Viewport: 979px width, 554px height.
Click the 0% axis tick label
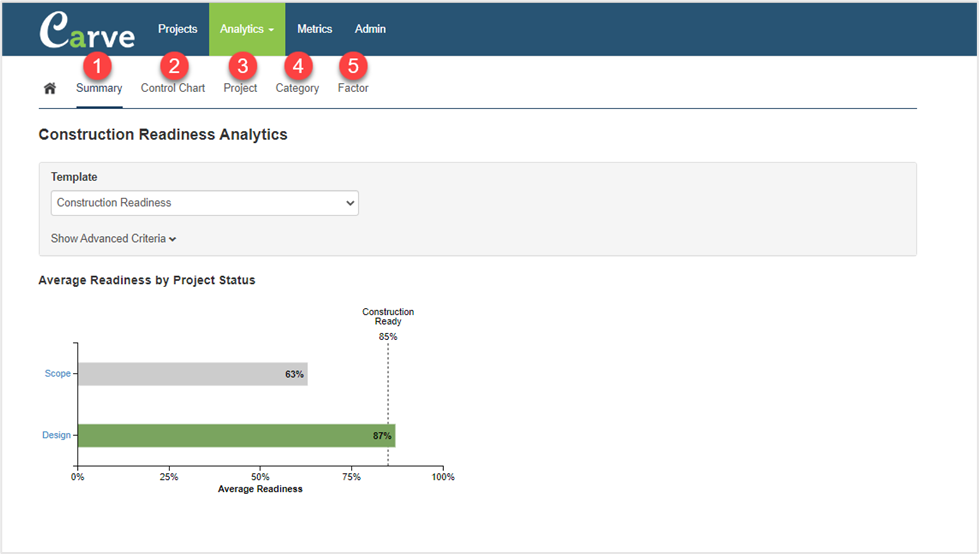pyautogui.click(x=77, y=477)
